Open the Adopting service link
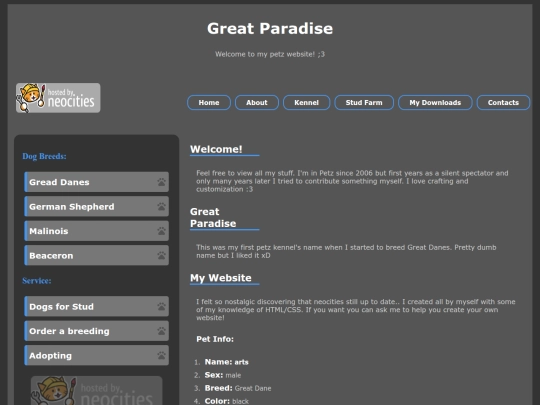The height and width of the screenshot is (405, 540). [96, 355]
